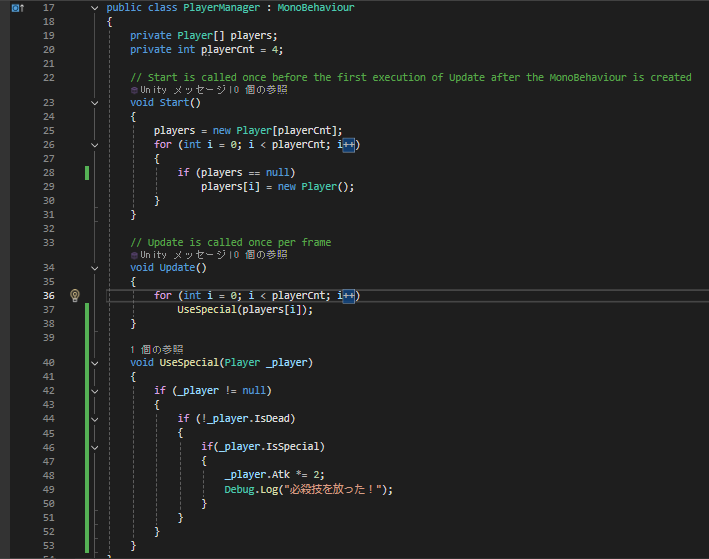Image resolution: width=709 pixels, height=559 pixels.
Task: Click line number 22 in the gutter
Action: pos(48,78)
